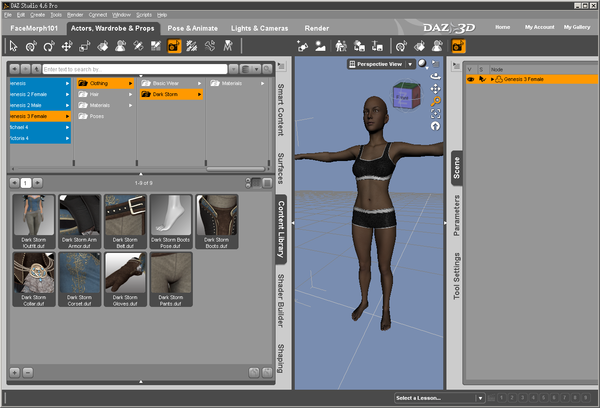Click lesson step number 9
This screenshot has width=600, height=408.
(585, 398)
